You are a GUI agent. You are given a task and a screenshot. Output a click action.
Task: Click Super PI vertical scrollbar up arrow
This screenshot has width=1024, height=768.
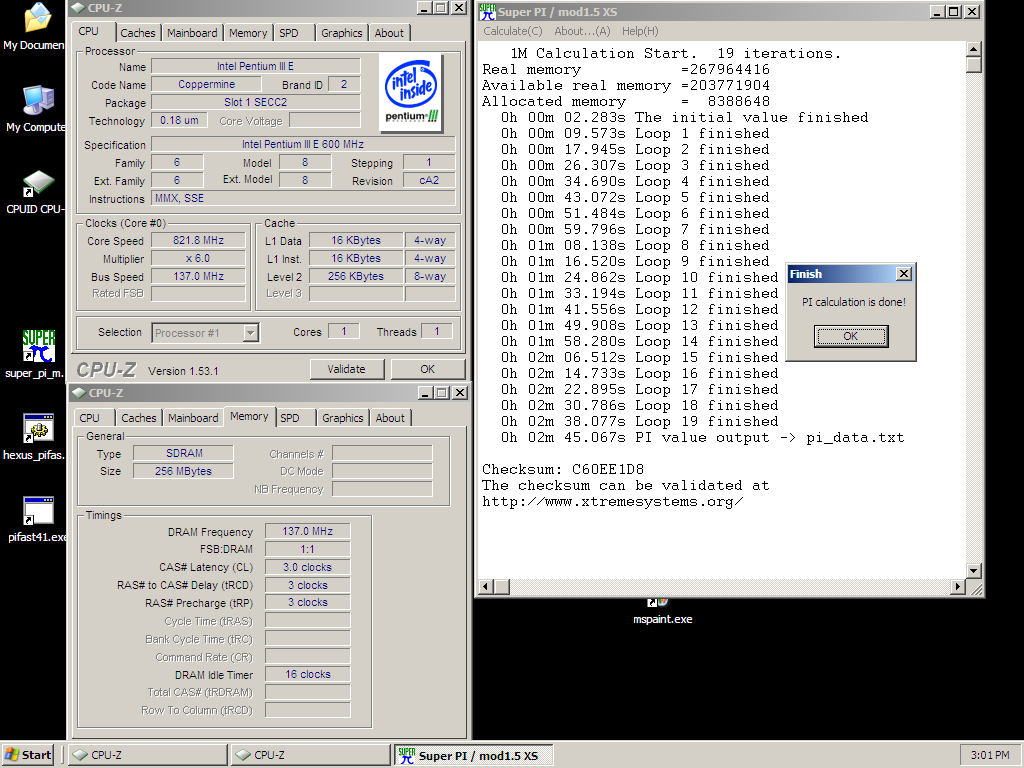(x=974, y=50)
